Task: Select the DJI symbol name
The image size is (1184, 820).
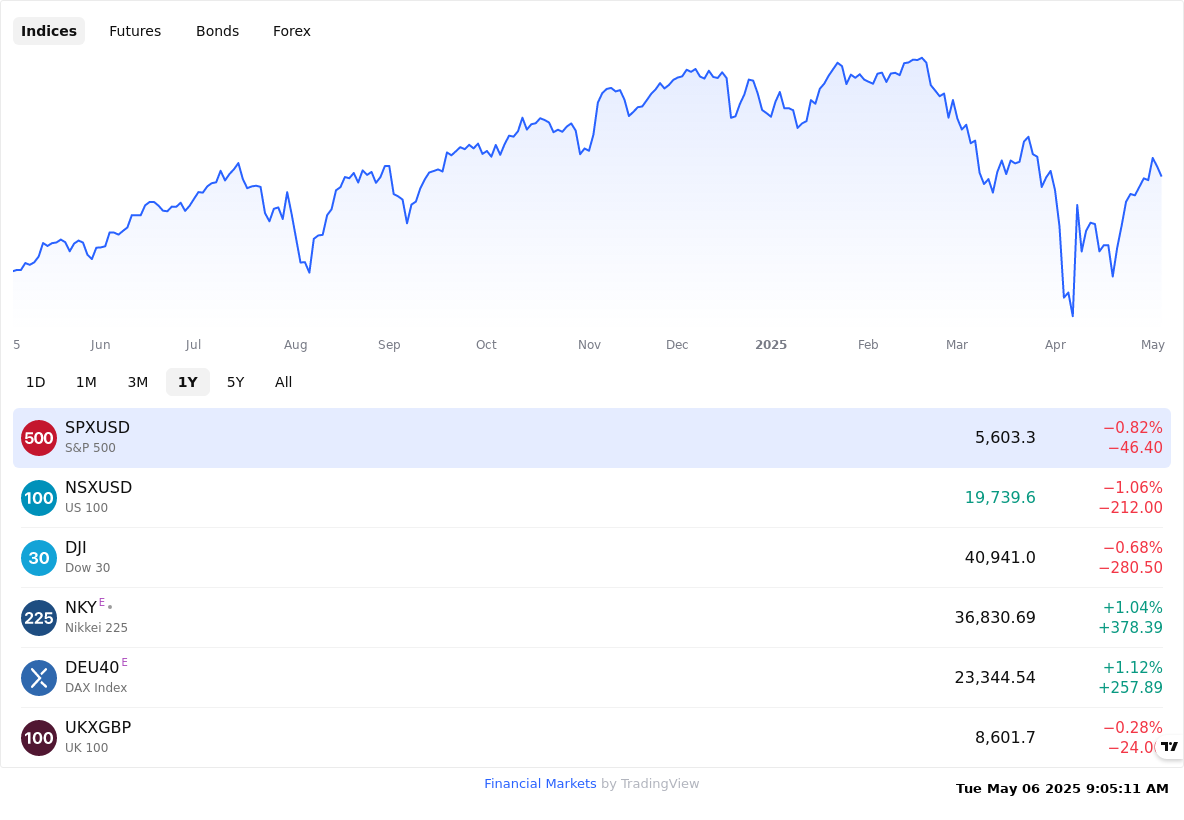Action: 76,547
